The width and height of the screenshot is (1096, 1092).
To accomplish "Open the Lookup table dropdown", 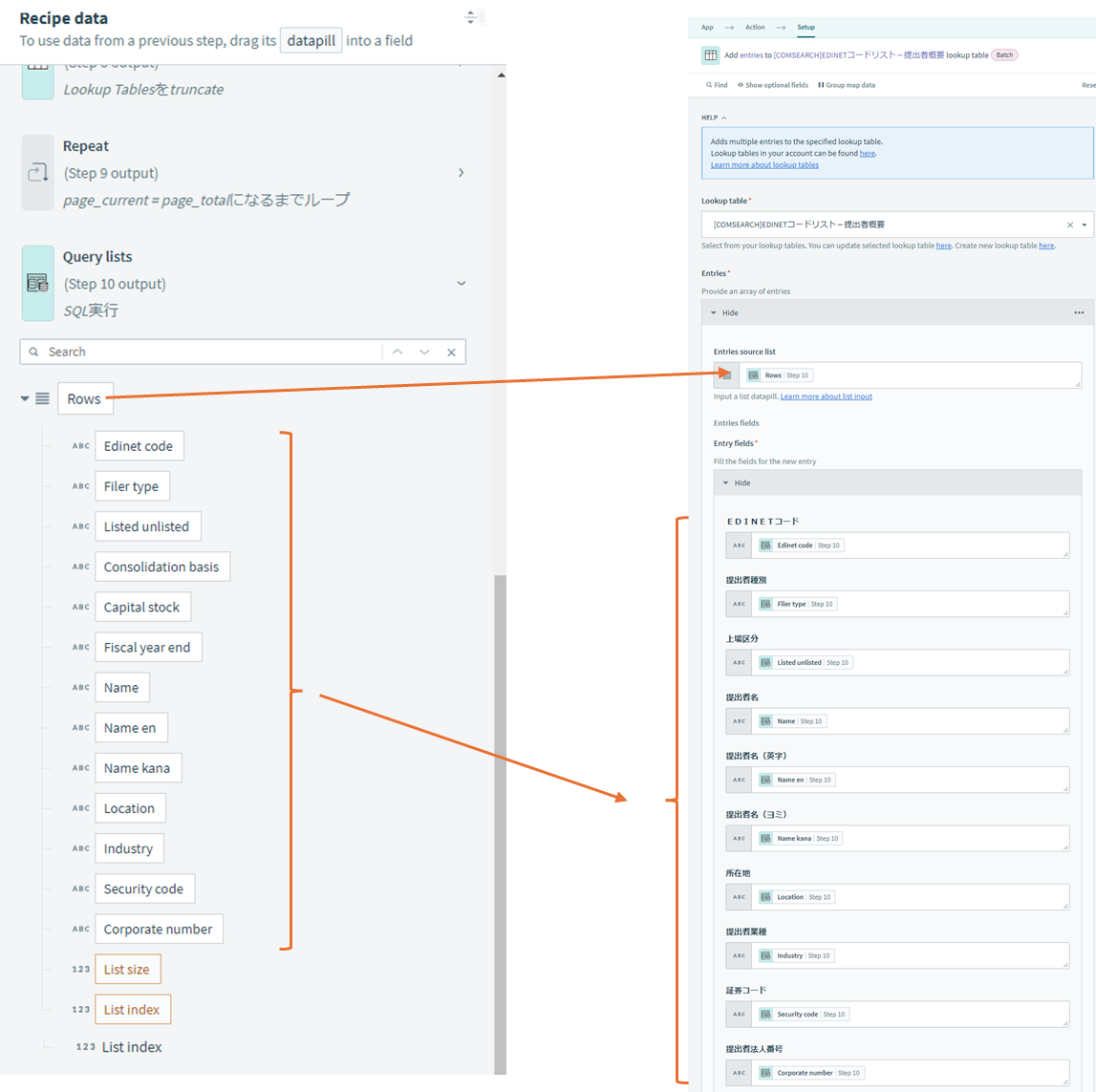I will pyautogui.click(x=1085, y=225).
